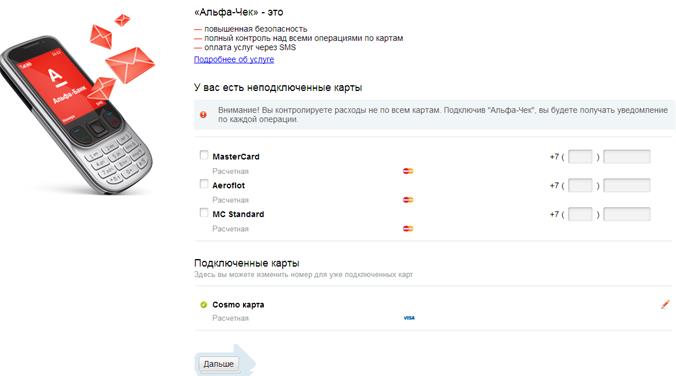Screen dimensions: 676x376
Task: Open the Подробнее об услуге link
Action: coord(234,60)
